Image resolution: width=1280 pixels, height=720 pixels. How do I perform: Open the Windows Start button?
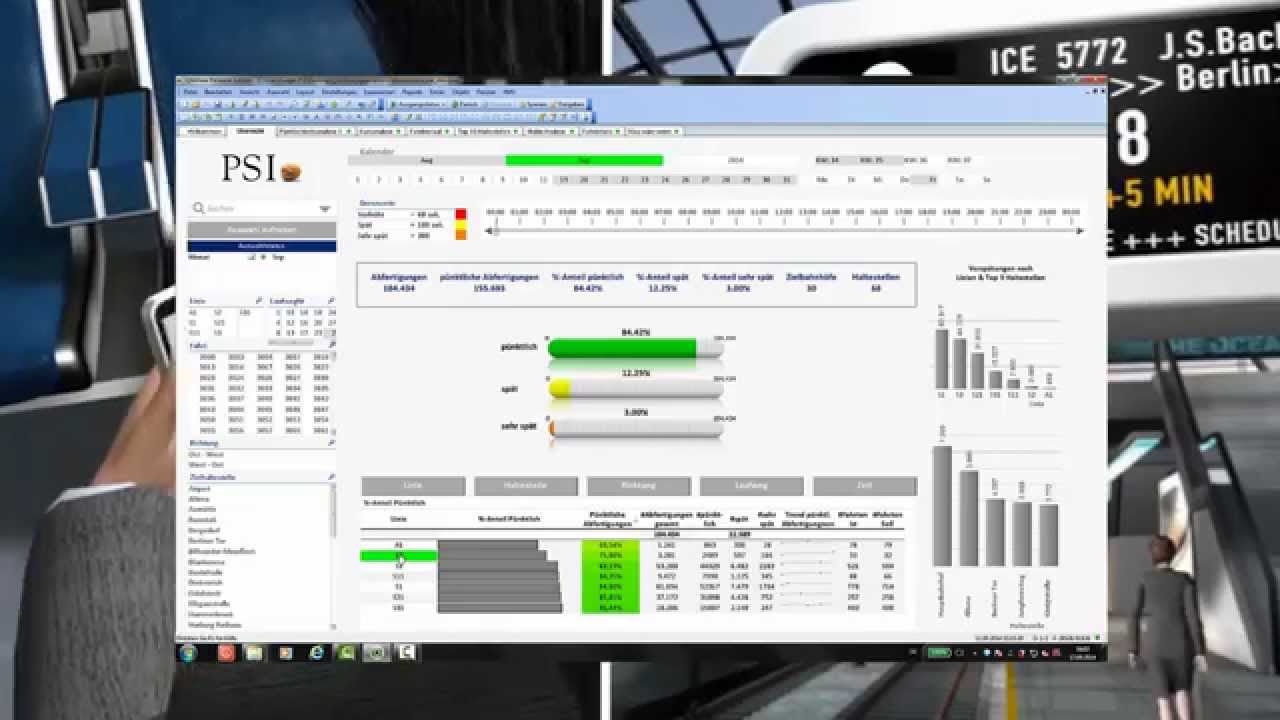pyautogui.click(x=188, y=652)
